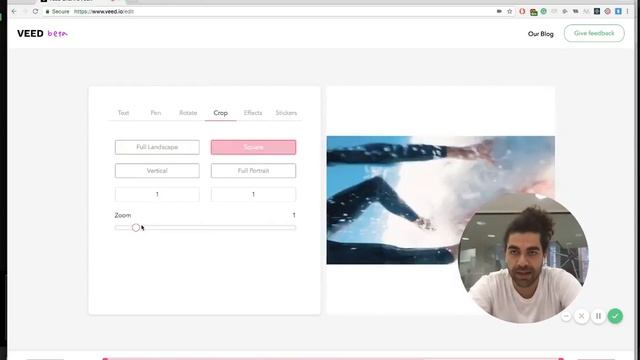Open the Stickers tab
640x360 pixels.
pos(286,113)
